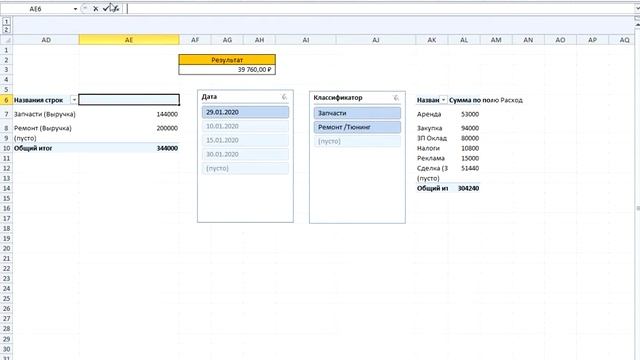640x360 pixels.
Task: Select the Запчасти (Выручка) cell
Action: tap(46, 114)
